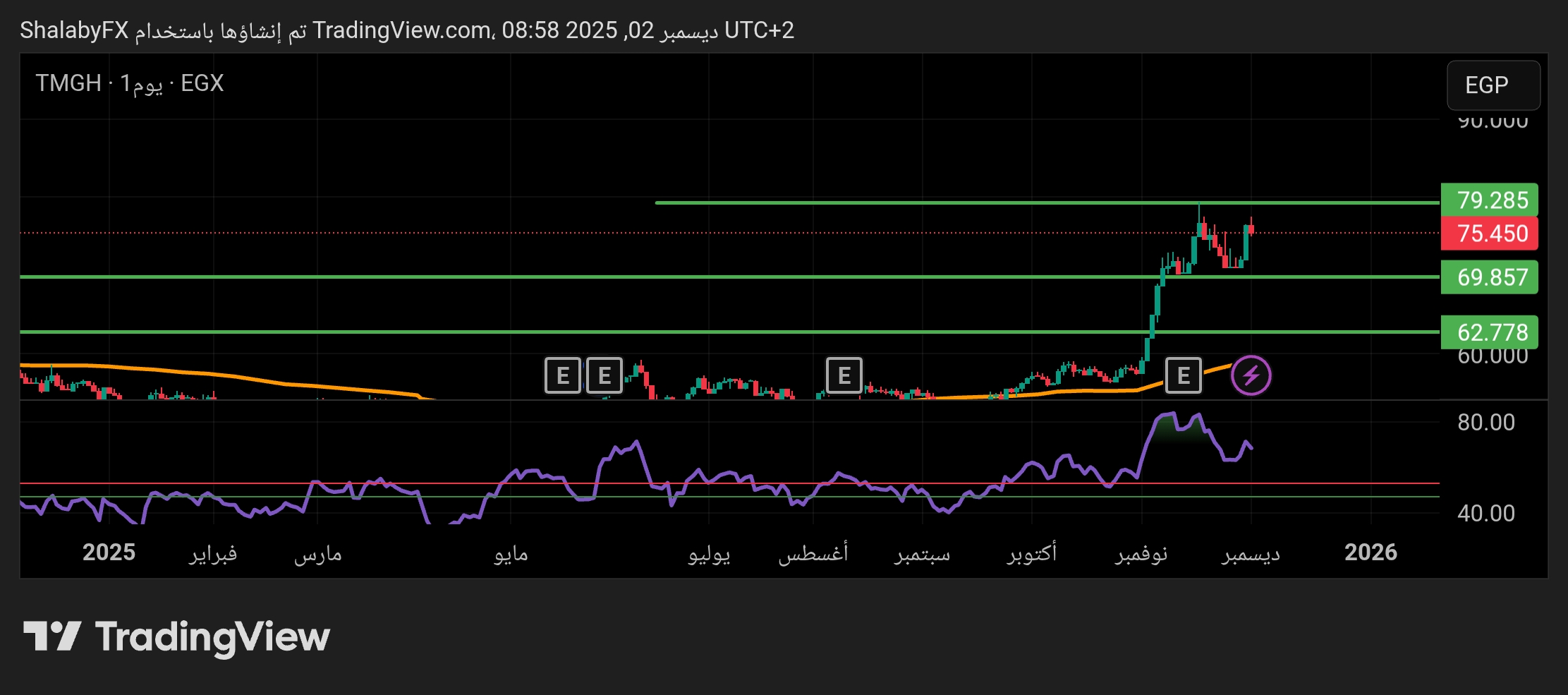Click the purple lightning bolt event icon
Screen dimensions: 1568x695
pos(1251,375)
